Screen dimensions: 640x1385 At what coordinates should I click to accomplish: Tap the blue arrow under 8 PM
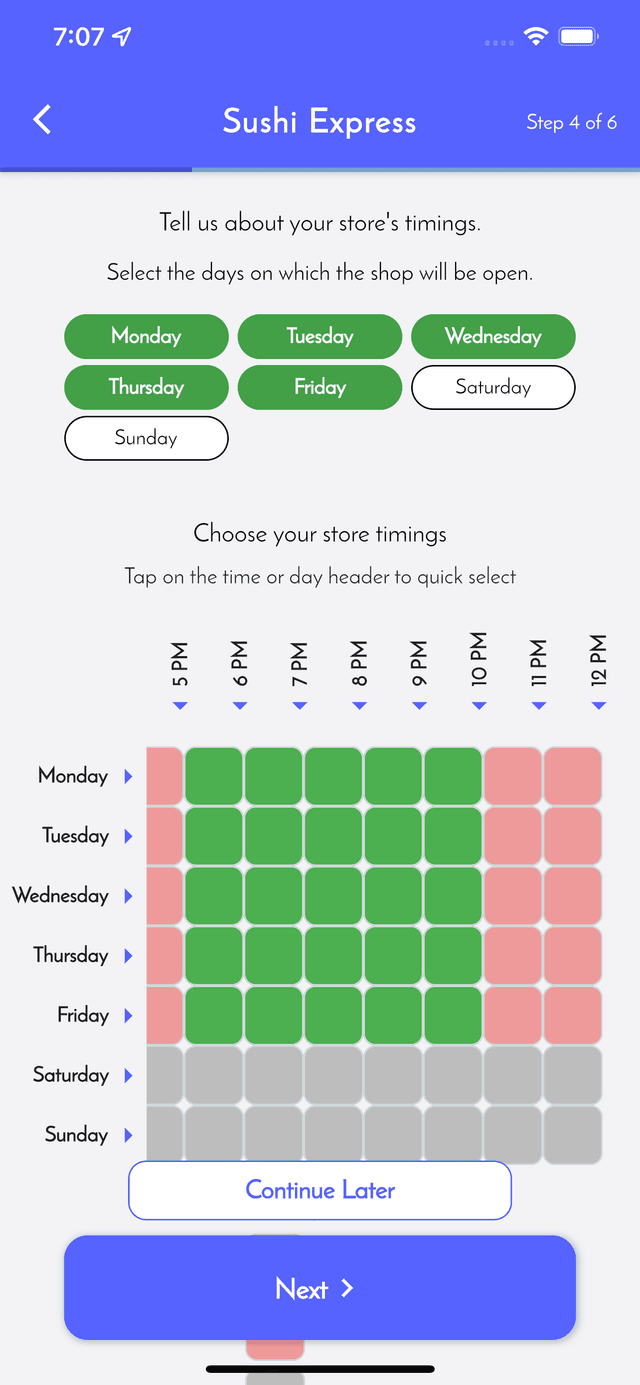point(360,706)
